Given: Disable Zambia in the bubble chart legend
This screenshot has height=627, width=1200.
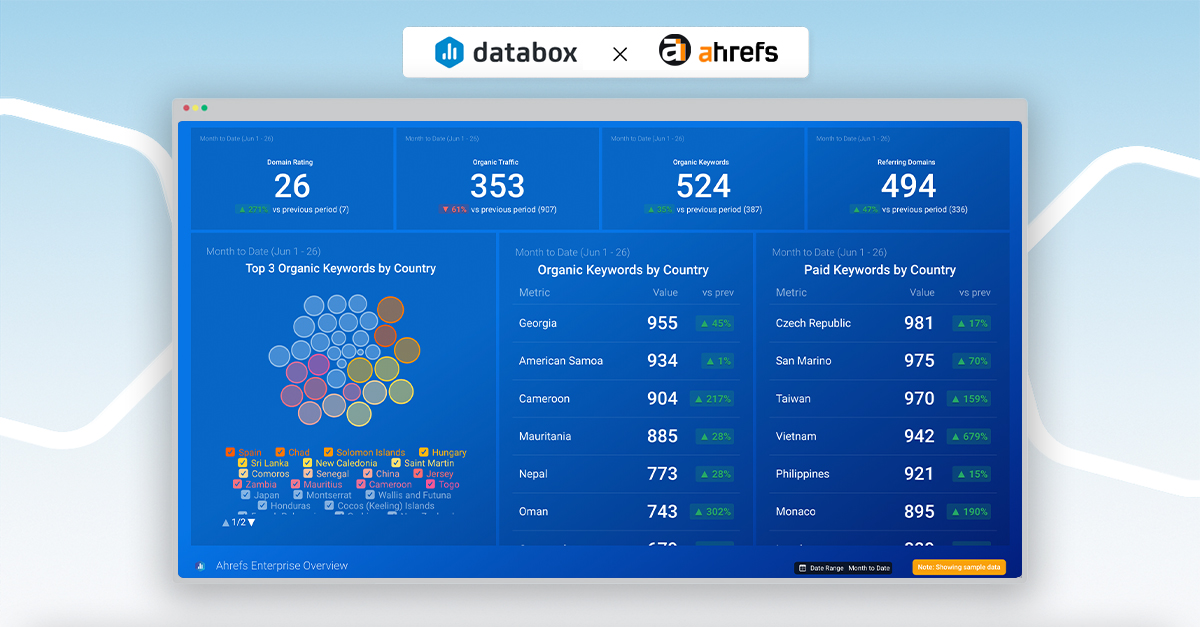Looking at the screenshot, I should point(237,484).
